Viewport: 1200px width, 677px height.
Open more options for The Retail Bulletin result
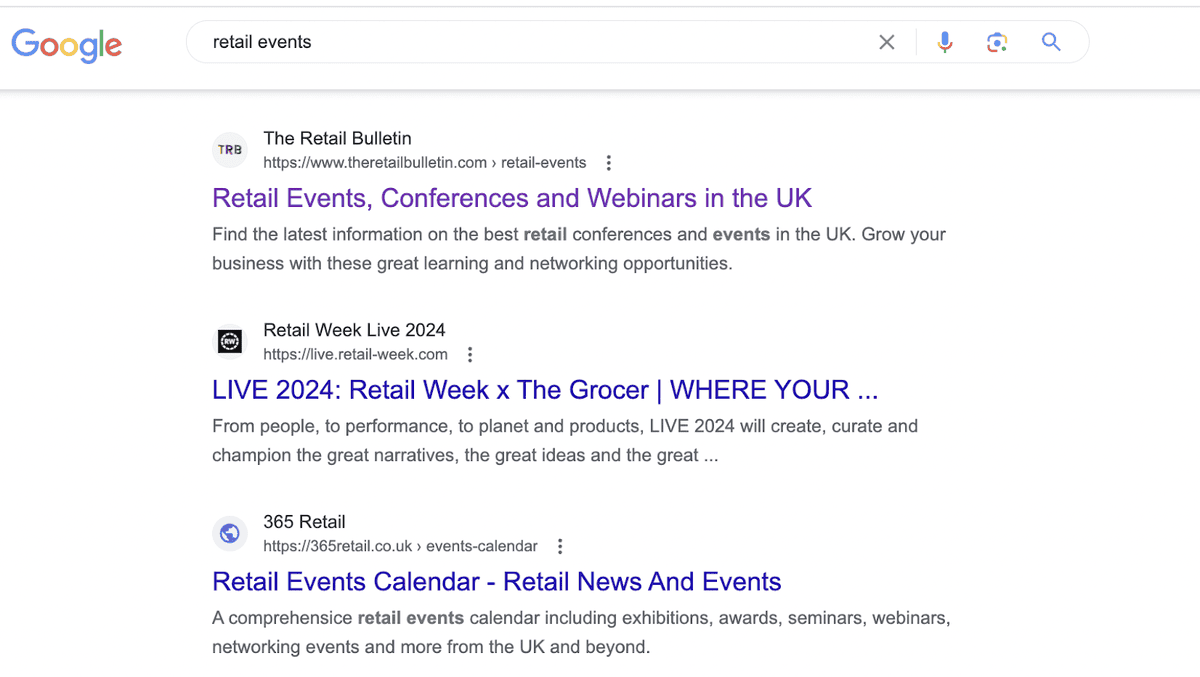point(609,163)
